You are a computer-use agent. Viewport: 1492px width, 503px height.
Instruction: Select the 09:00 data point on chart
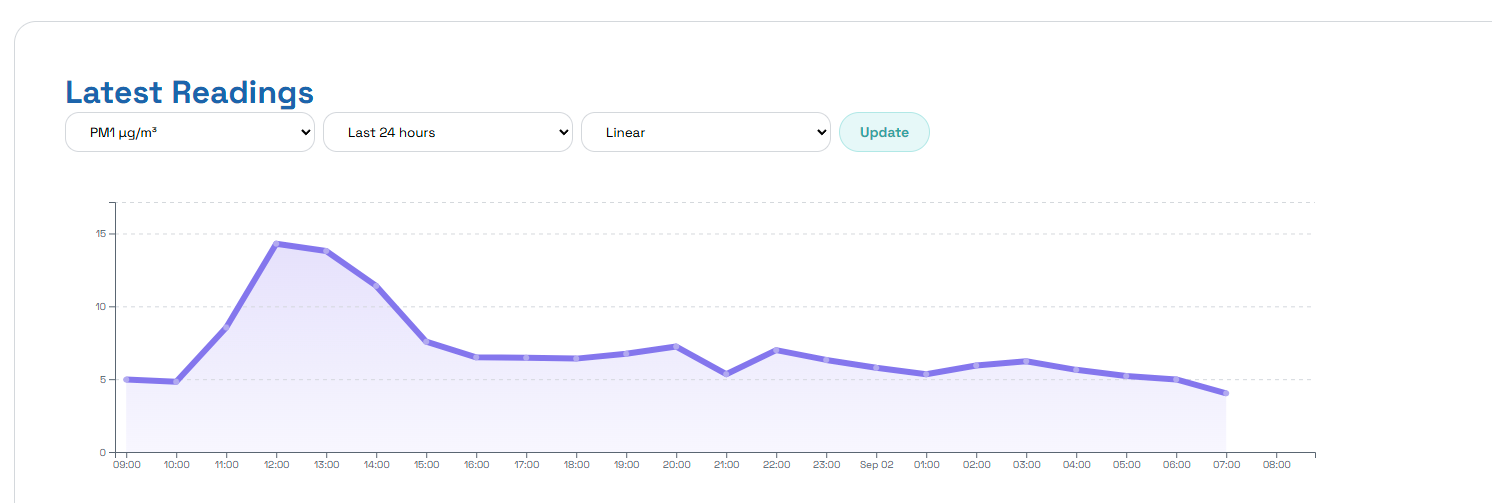[x=127, y=379]
